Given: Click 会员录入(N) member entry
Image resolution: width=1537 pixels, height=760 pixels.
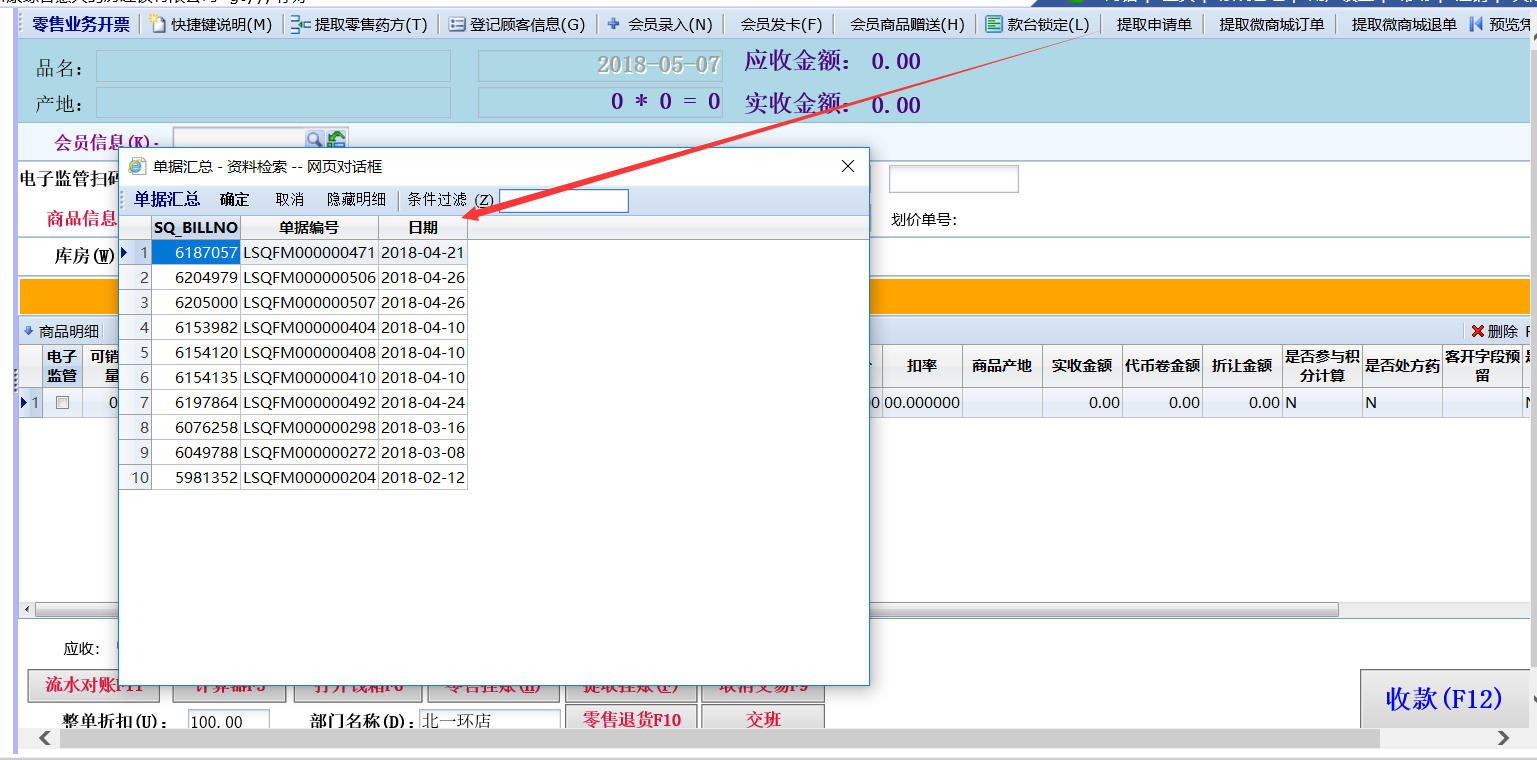Looking at the screenshot, I should pyautogui.click(x=660, y=24).
